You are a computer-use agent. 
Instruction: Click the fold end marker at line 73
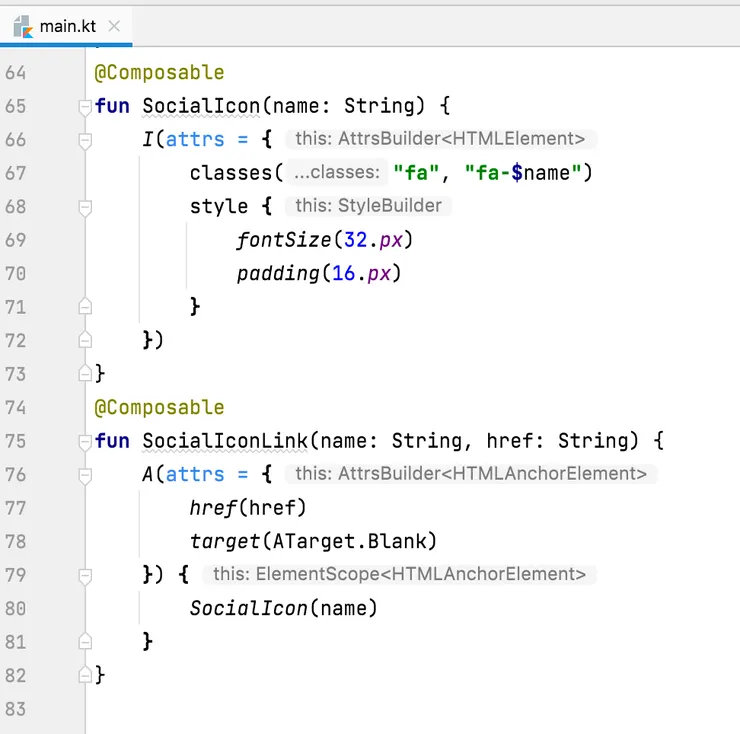(85, 374)
